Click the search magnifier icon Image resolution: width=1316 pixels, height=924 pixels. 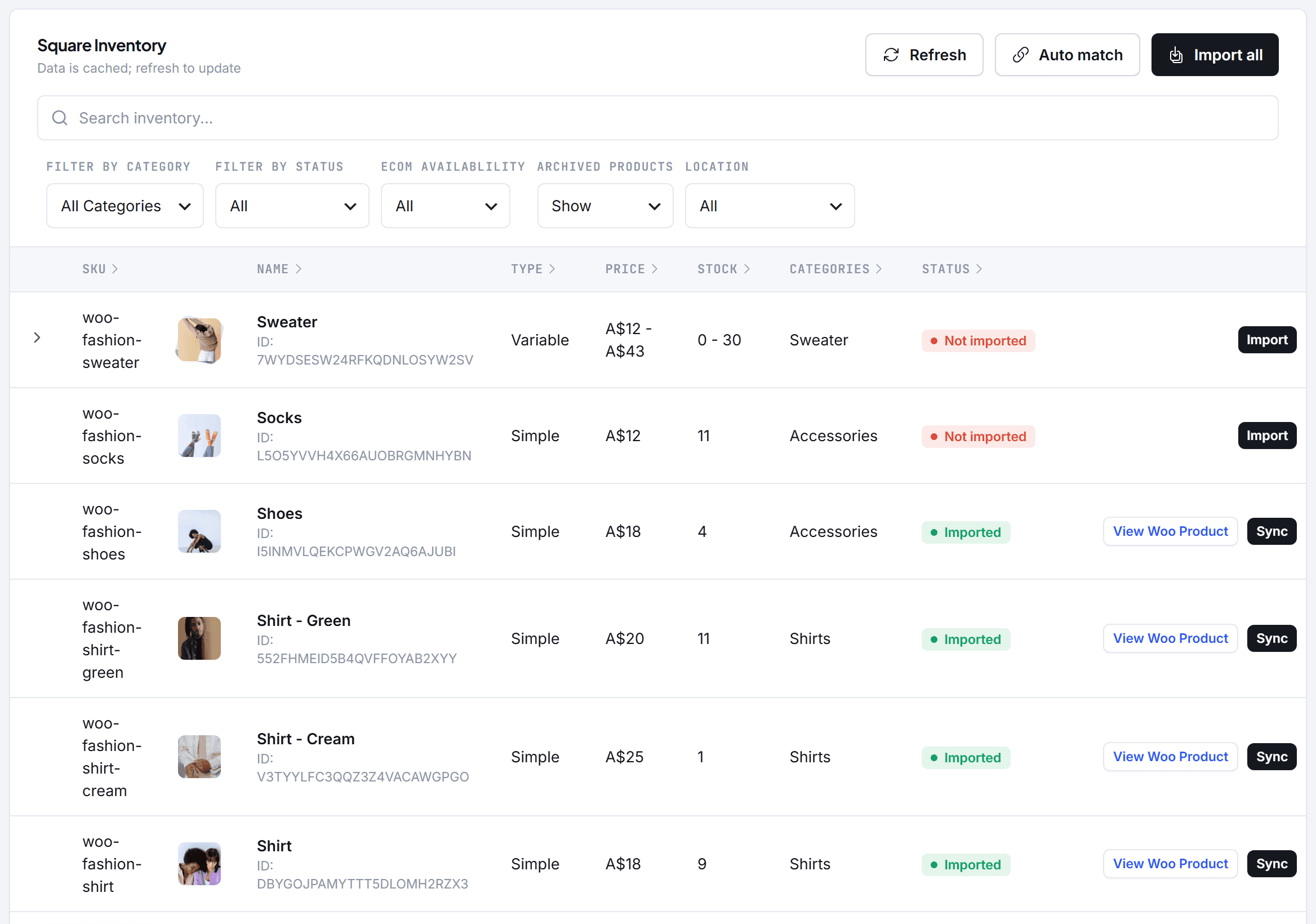(60, 118)
